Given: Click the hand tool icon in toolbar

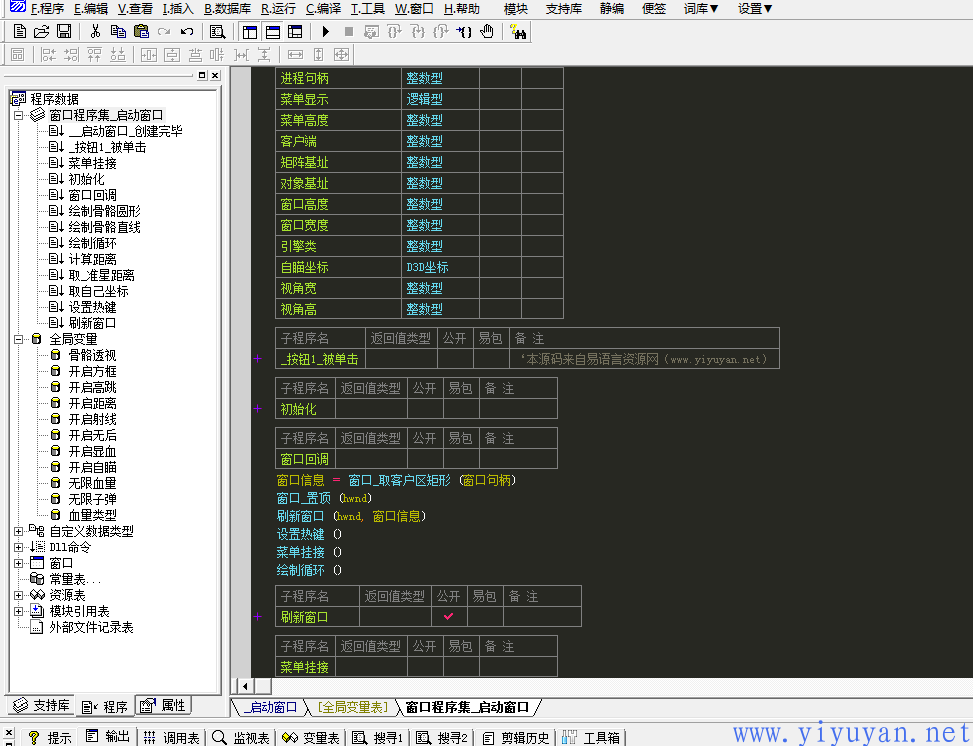Looking at the screenshot, I should (x=487, y=32).
